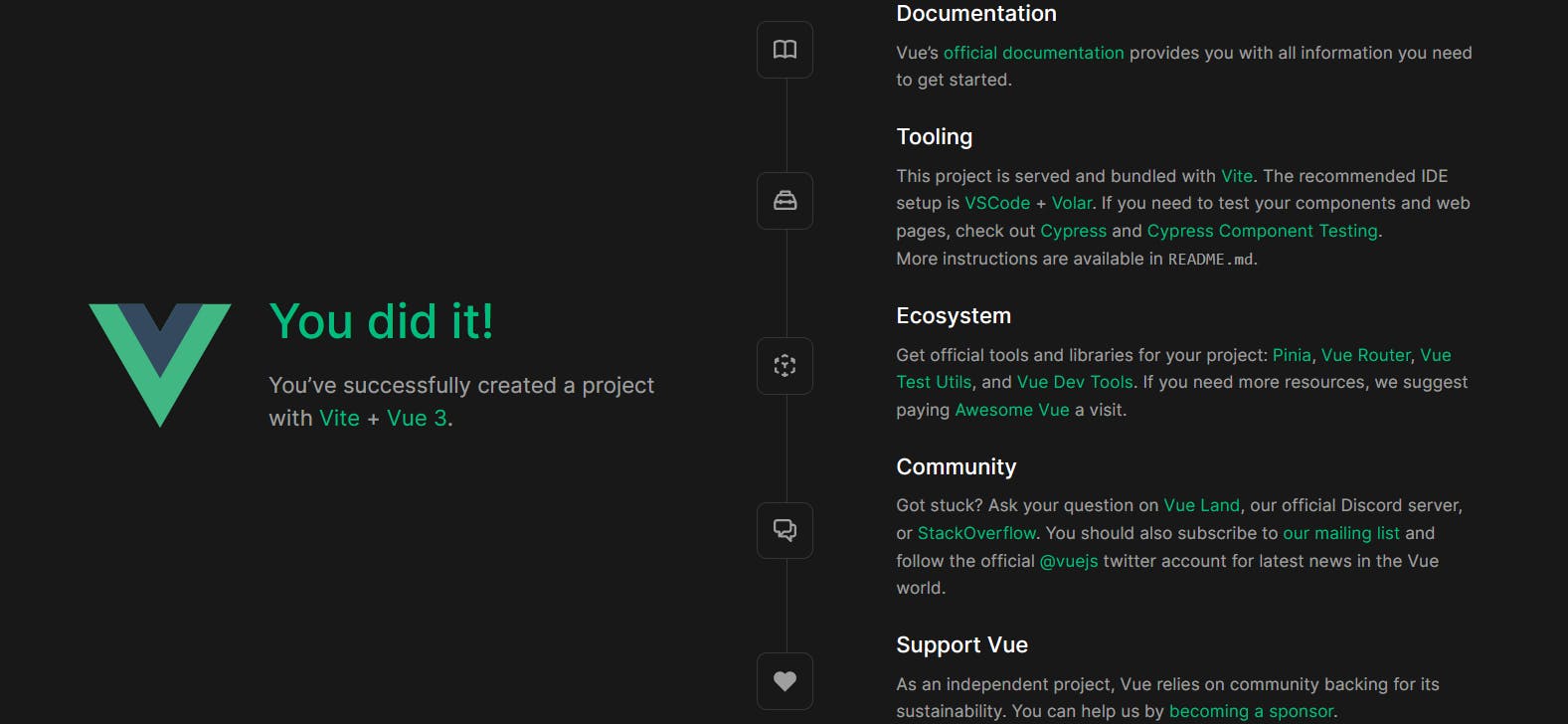Open the official documentation link
This screenshot has height=724, width=1568.
[1033, 53]
